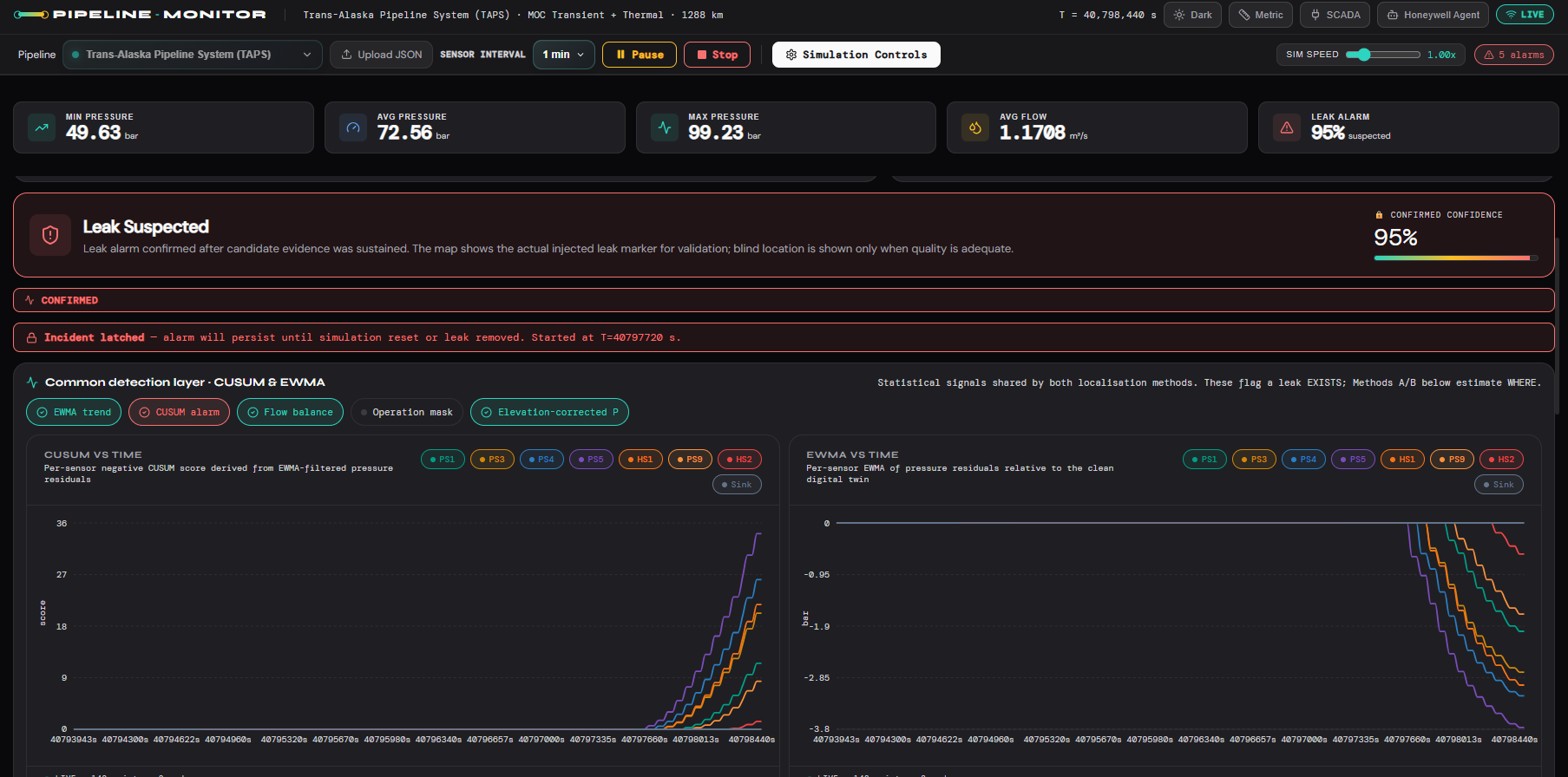Toggle PS9 series in CUSUM chart

pyautogui.click(x=690, y=460)
